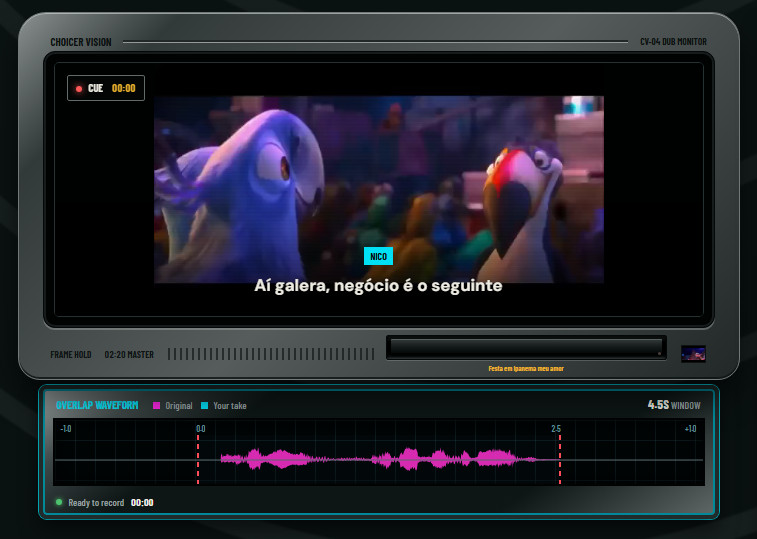This screenshot has height=539, width=757.
Task: Click the red dashed marker at 0.0
Action: [x=198, y=459]
